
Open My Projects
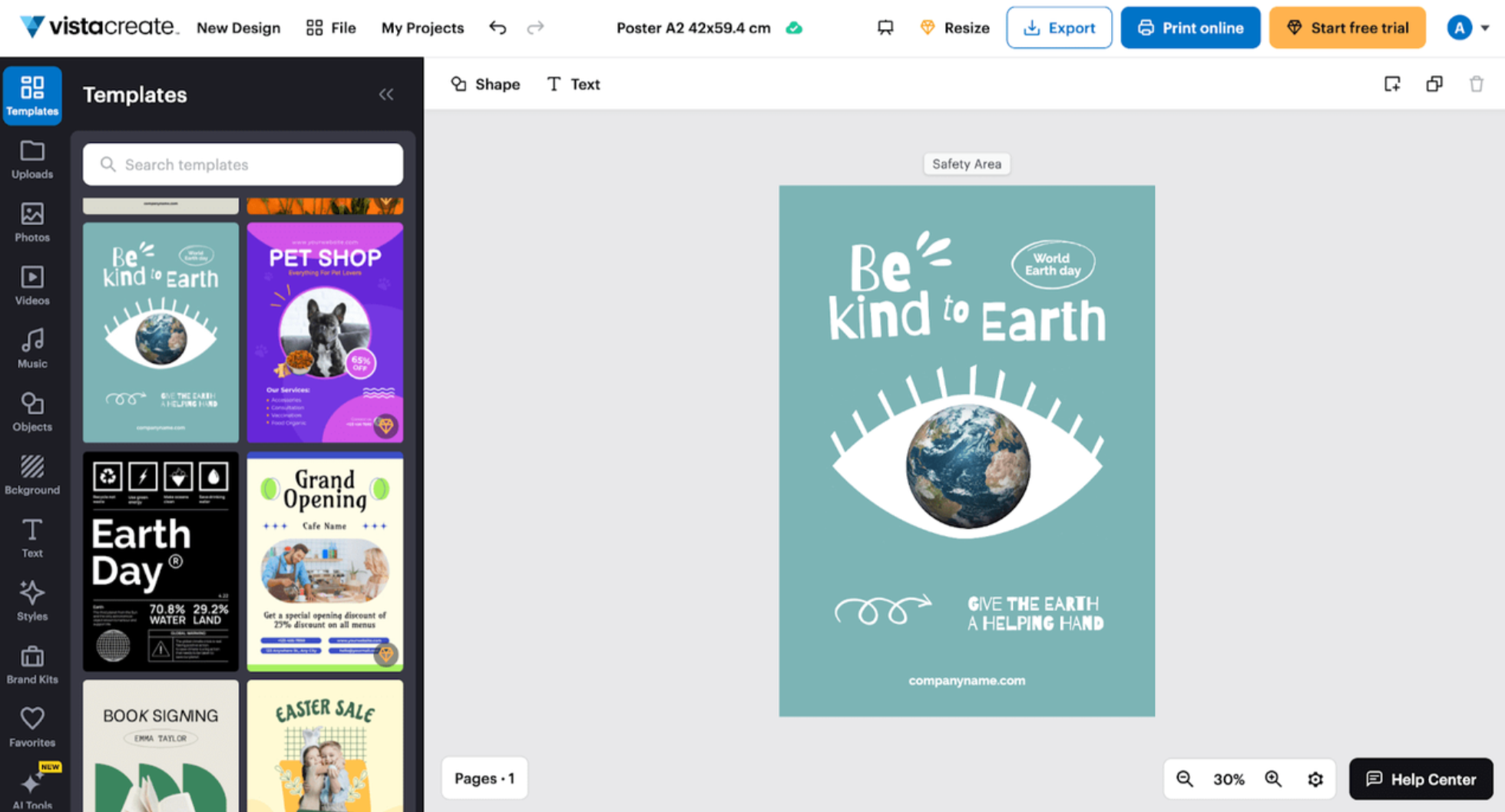(422, 28)
